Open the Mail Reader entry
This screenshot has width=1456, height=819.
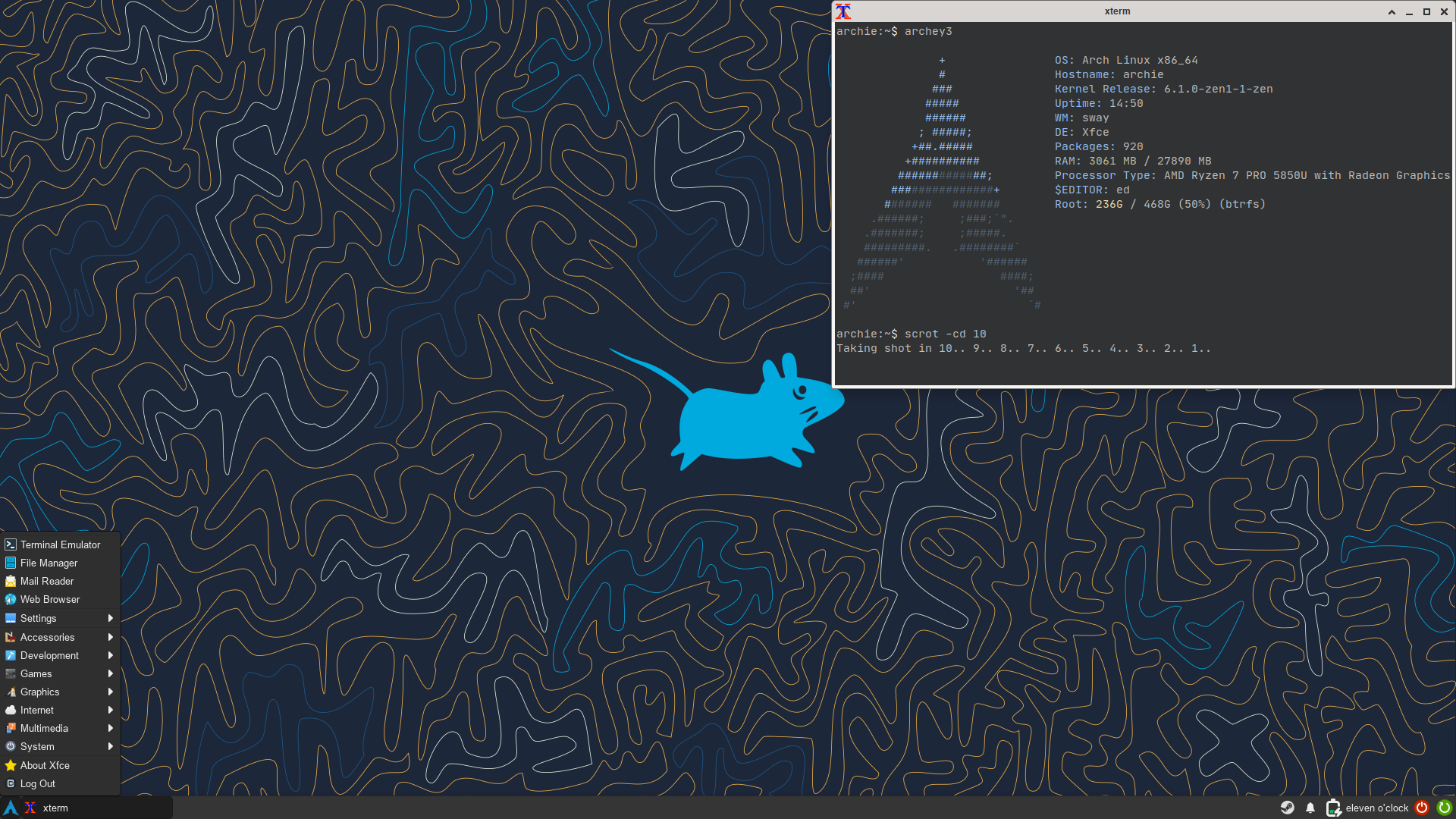pyautogui.click(x=60, y=581)
